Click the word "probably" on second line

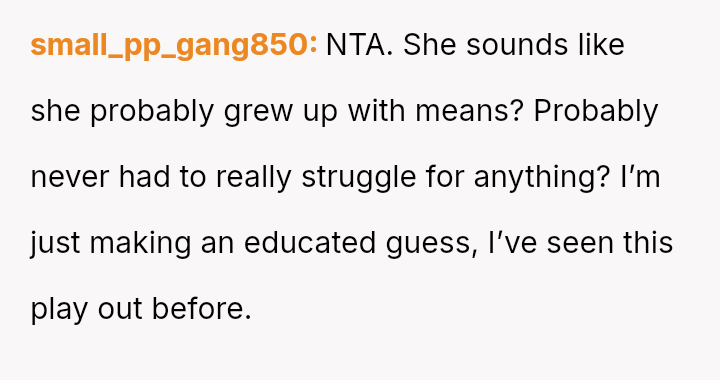point(152,112)
